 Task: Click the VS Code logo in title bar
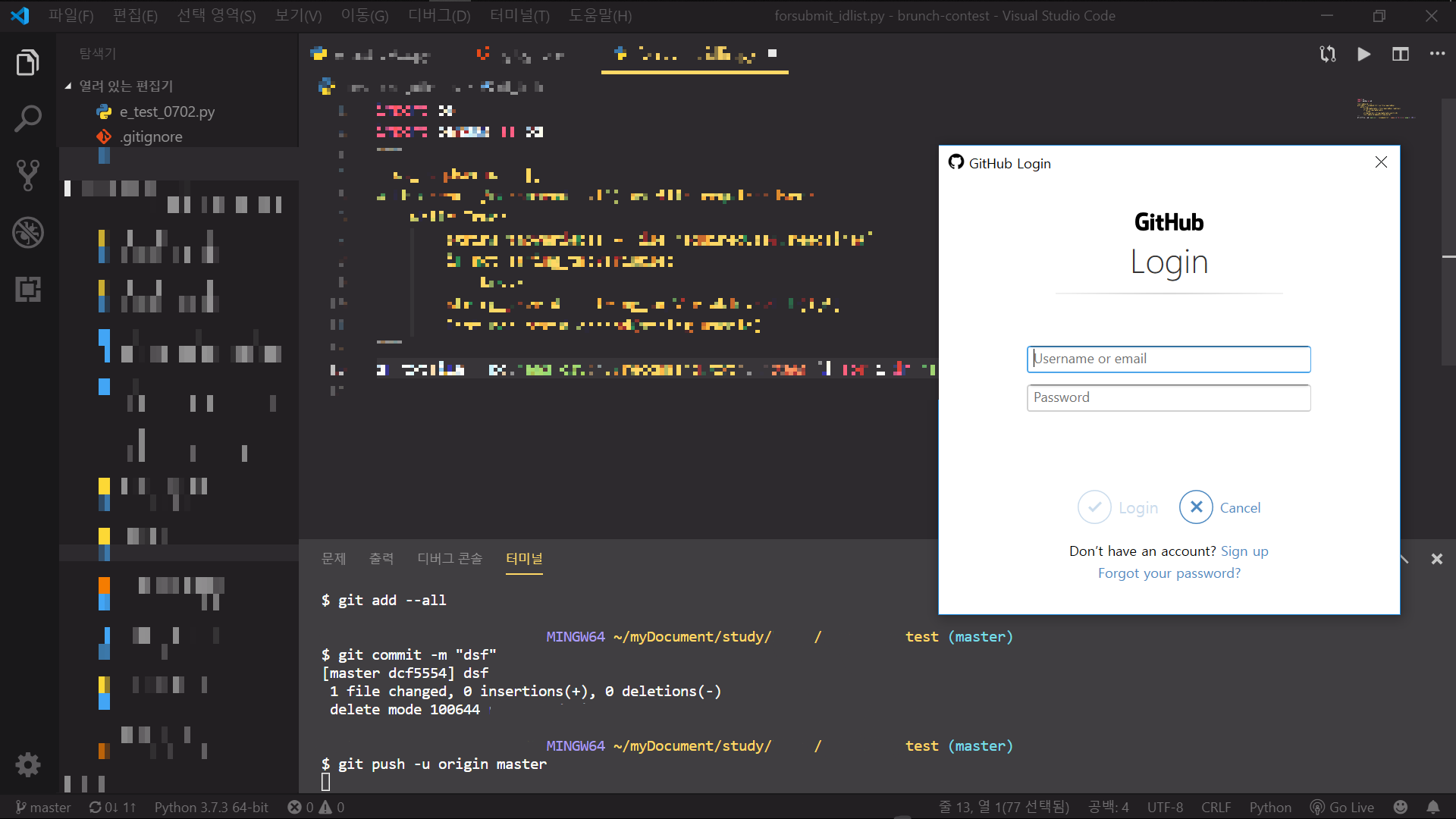20,15
